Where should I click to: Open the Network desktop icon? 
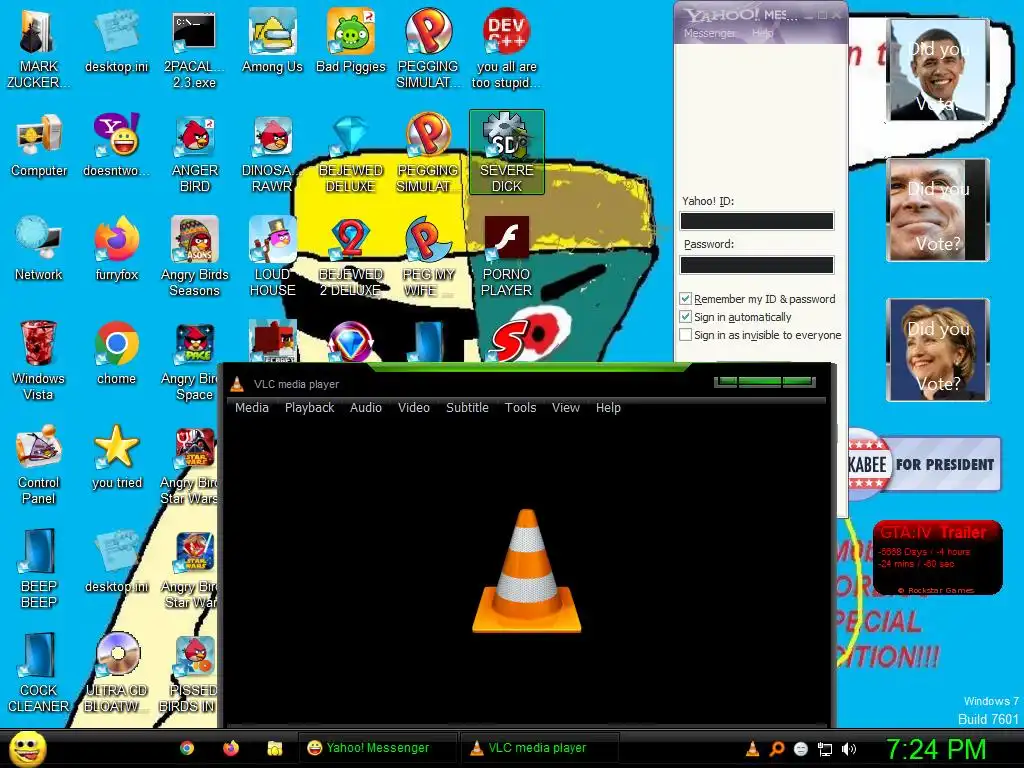point(39,250)
